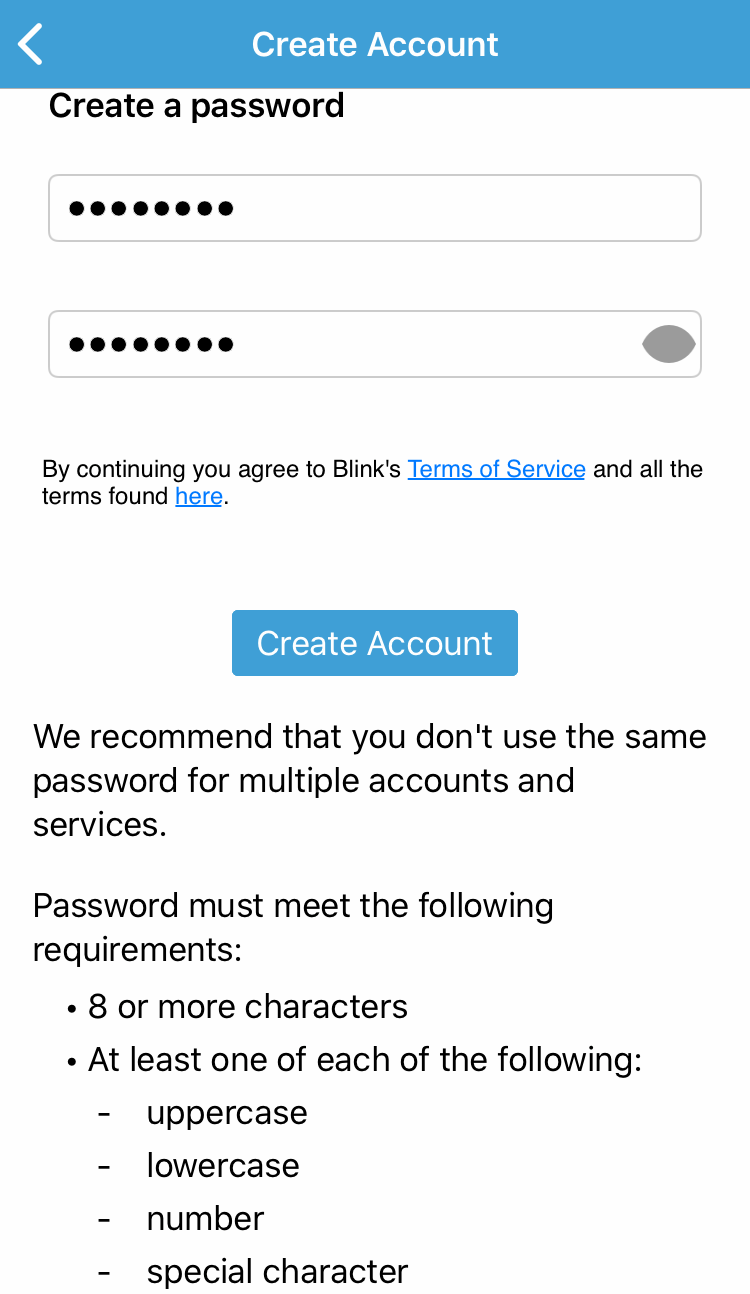
Task: Tap "At least one of each" bullet
Action: click(x=365, y=1059)
